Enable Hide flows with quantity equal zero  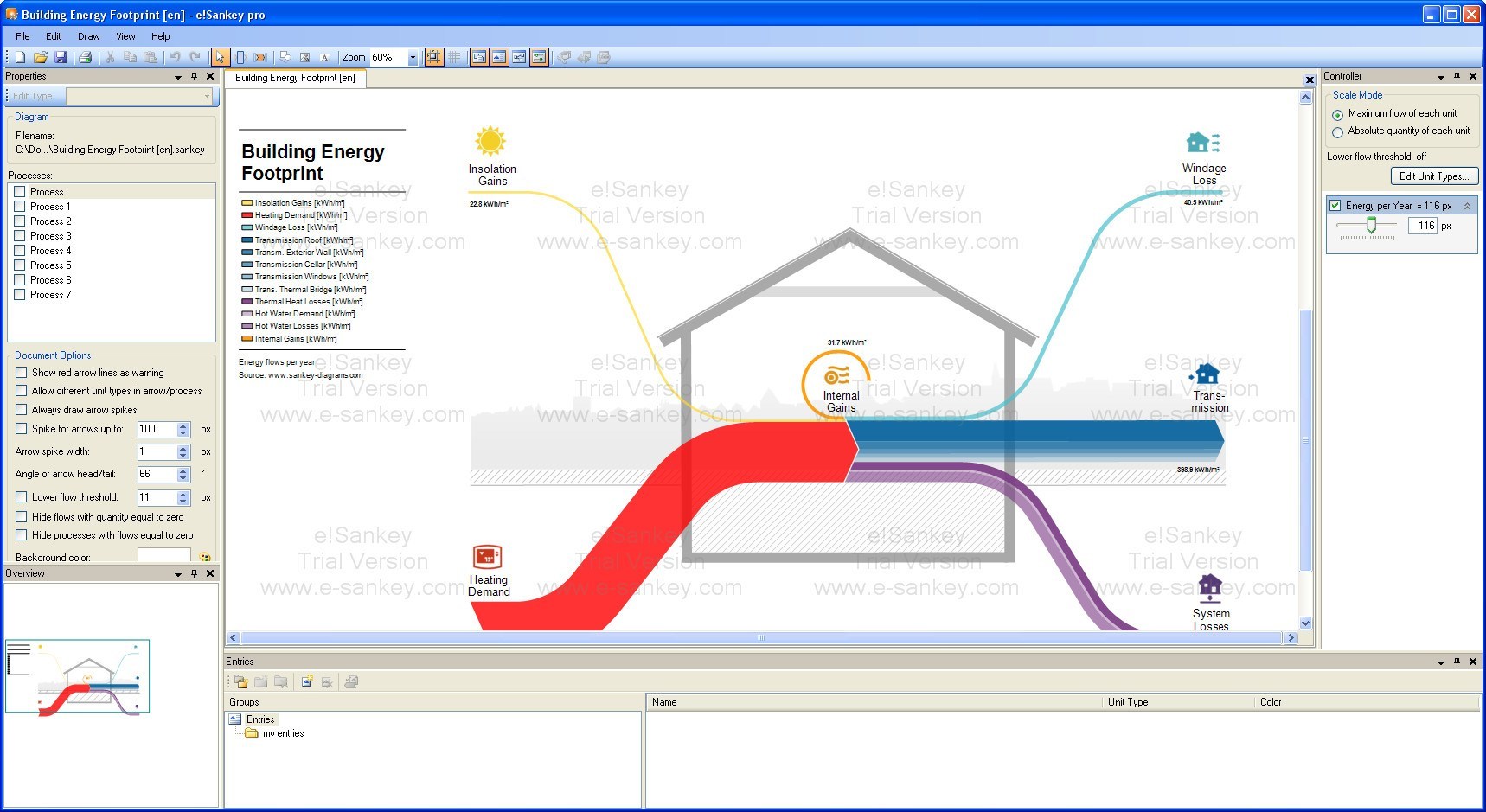tap(22, 517)
